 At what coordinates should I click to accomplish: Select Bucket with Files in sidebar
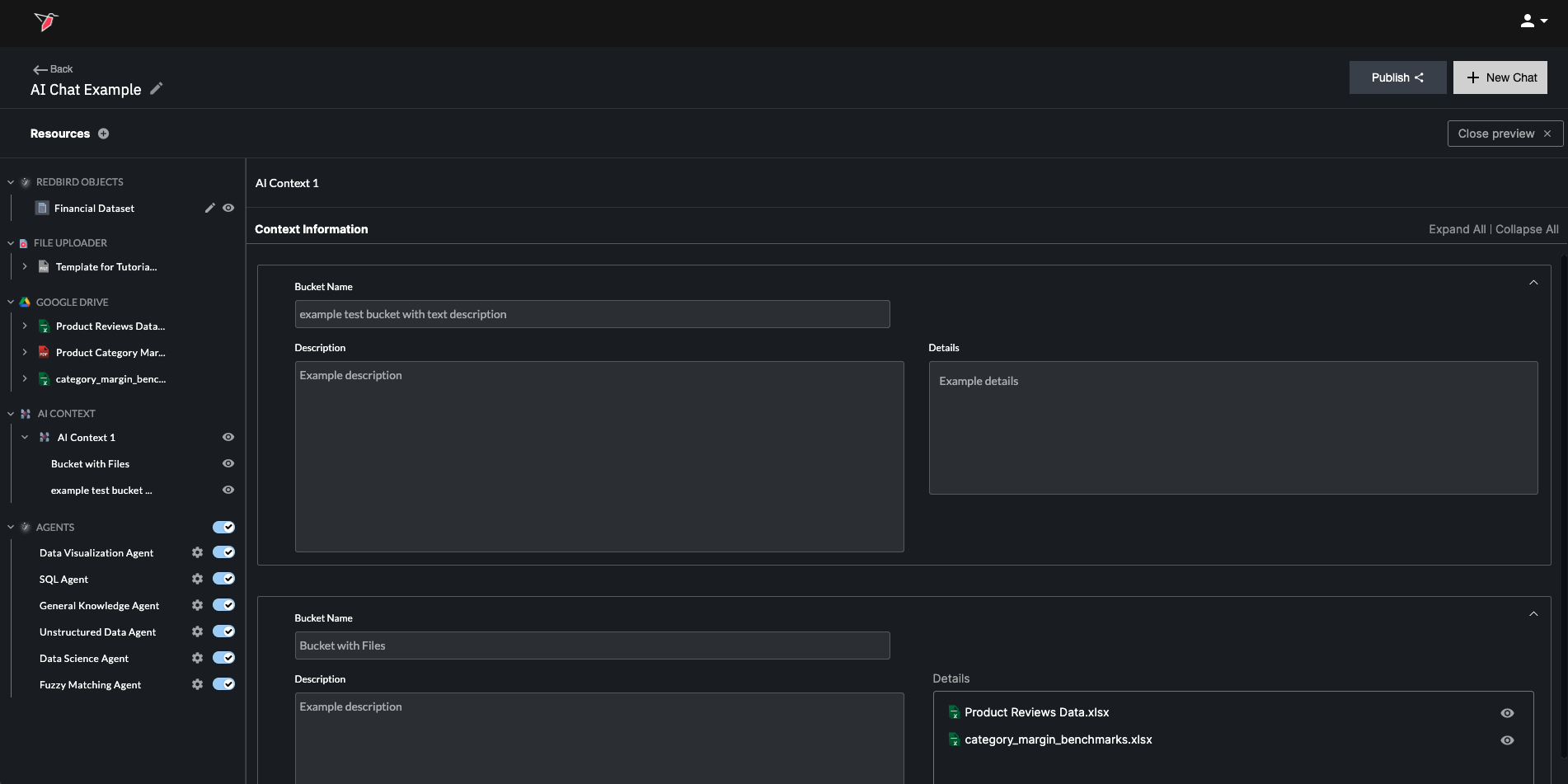coord(90,464)
